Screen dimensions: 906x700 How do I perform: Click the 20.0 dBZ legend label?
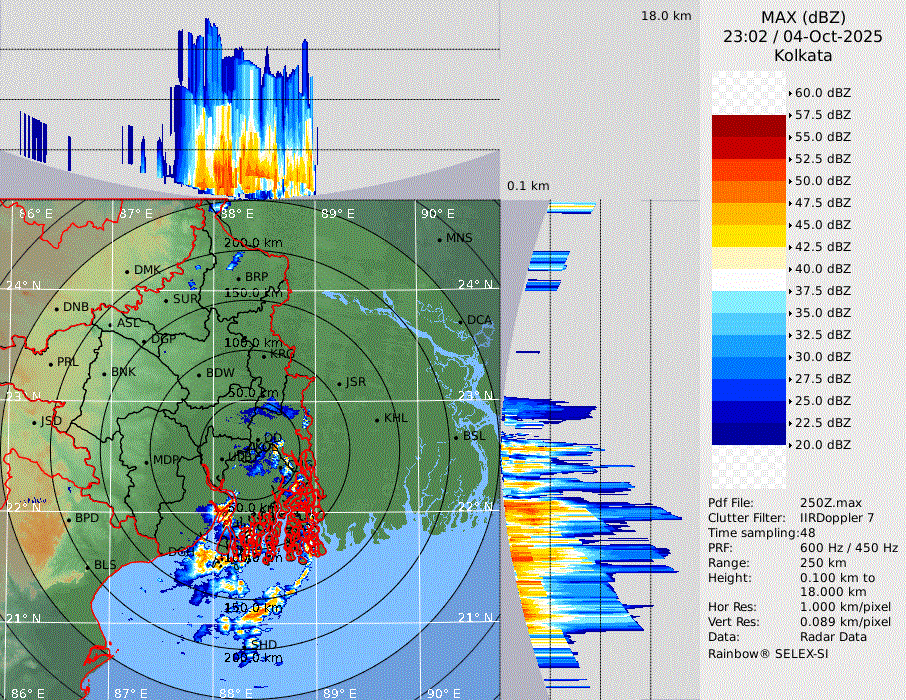[822, 445]
